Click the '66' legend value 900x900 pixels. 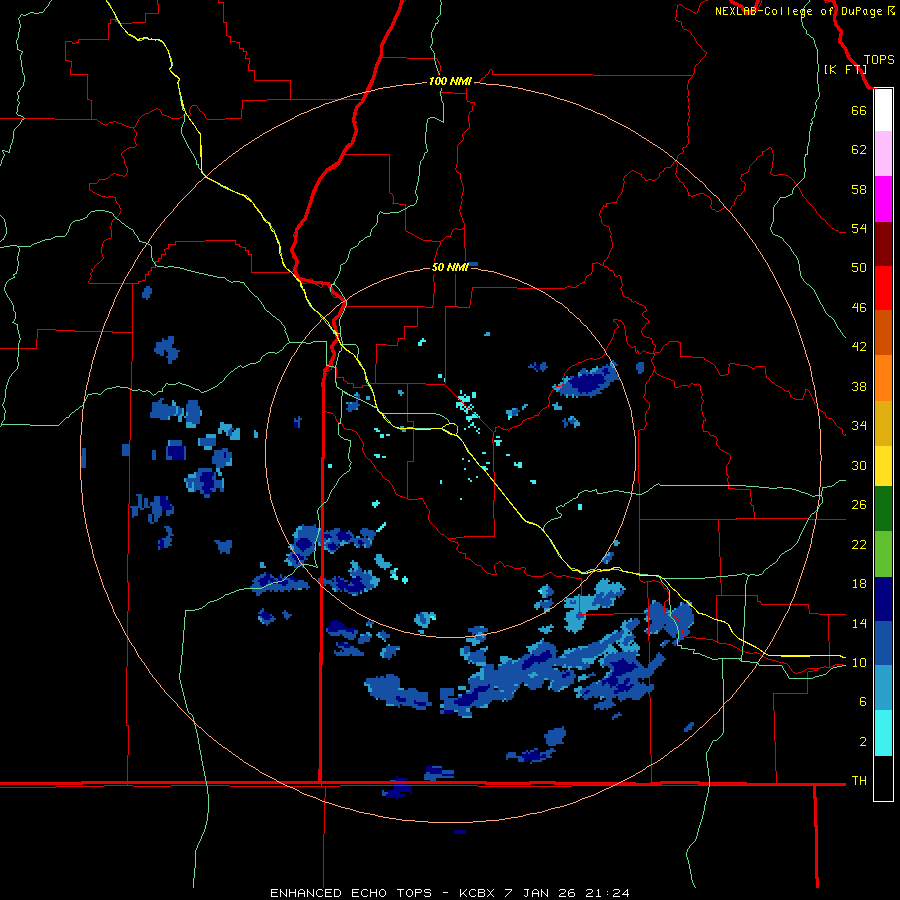(x=859, y=110)
